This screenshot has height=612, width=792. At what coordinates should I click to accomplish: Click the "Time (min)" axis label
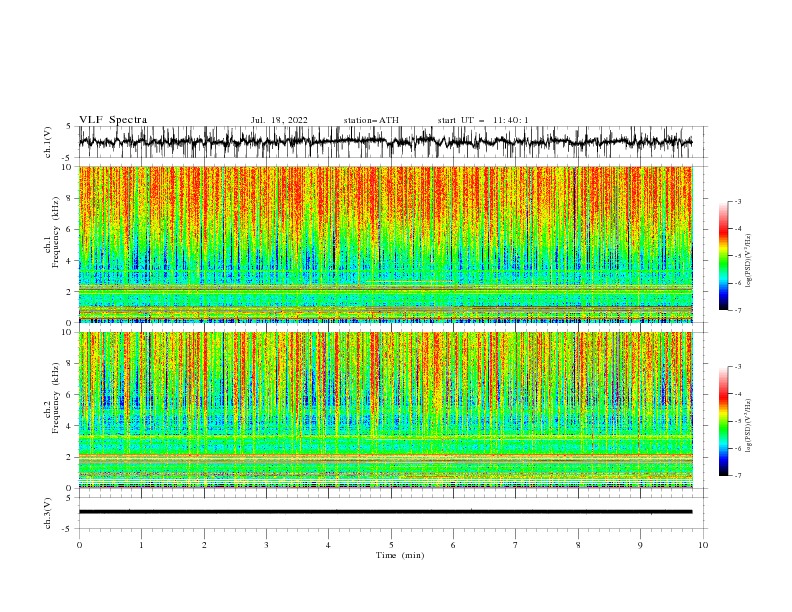tap(400, 555)
